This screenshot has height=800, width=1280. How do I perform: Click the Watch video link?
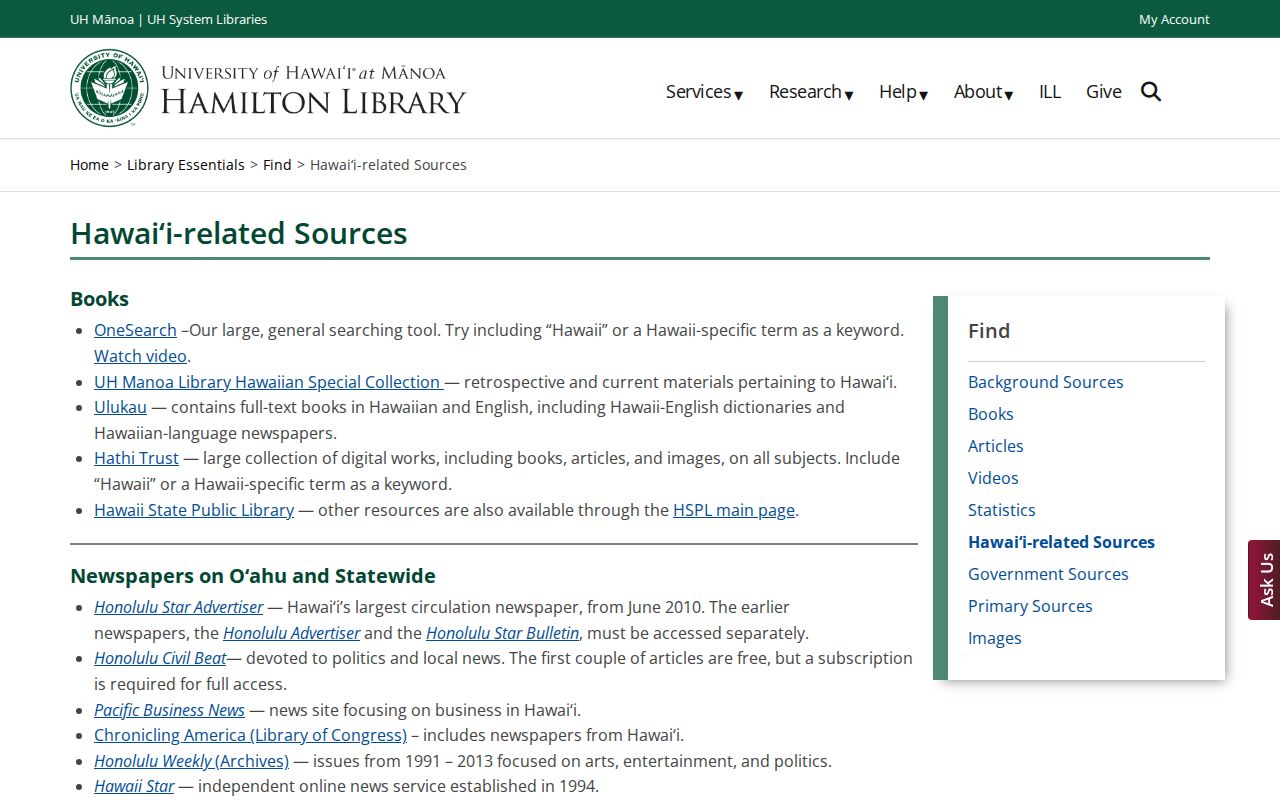pyautogui.click(x=140, y=356)
